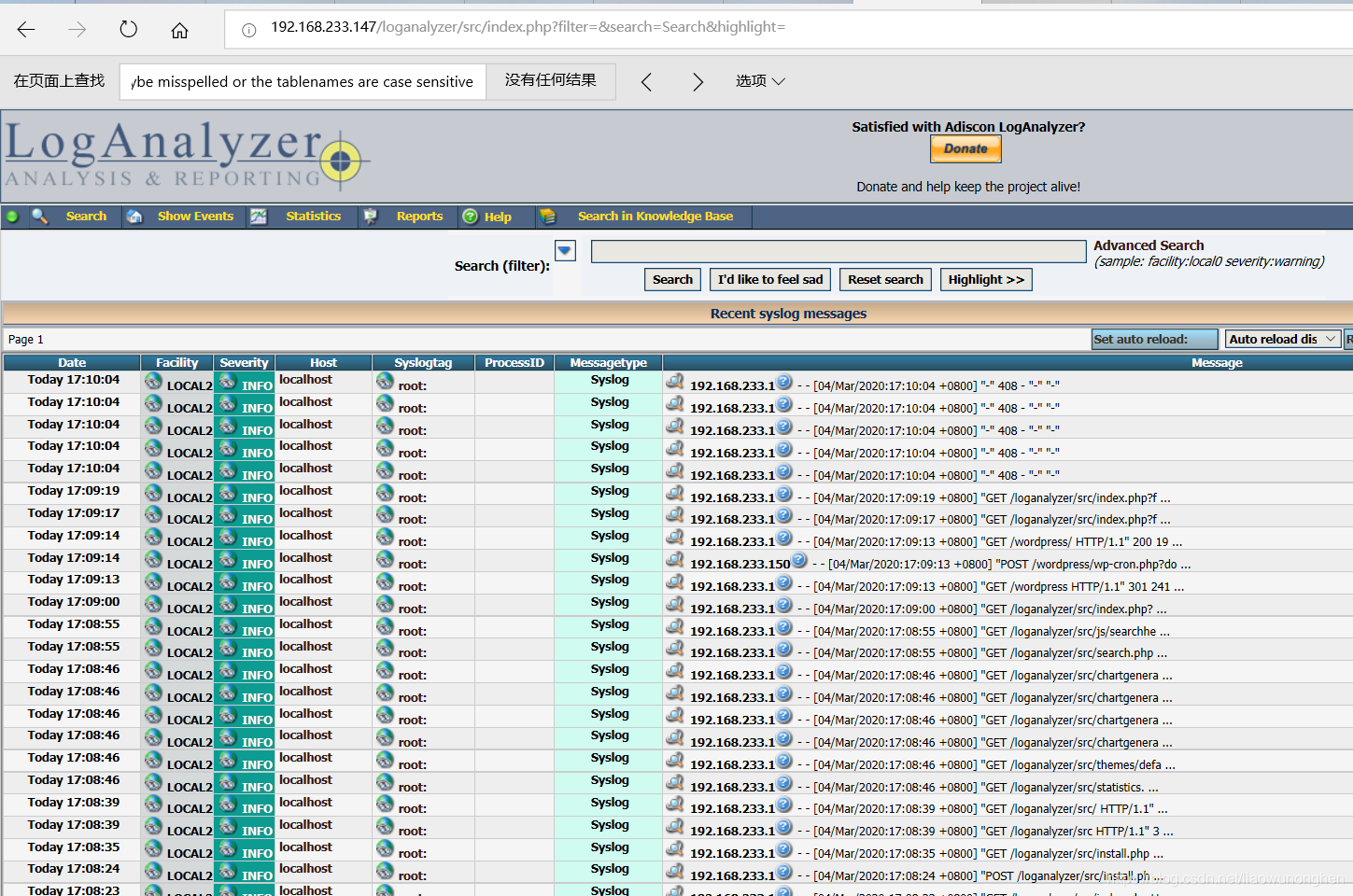Viewport: 1353px width, 896px height.
Task: Open the Auto reload dropdown
Action: (x=1282, y=339)
